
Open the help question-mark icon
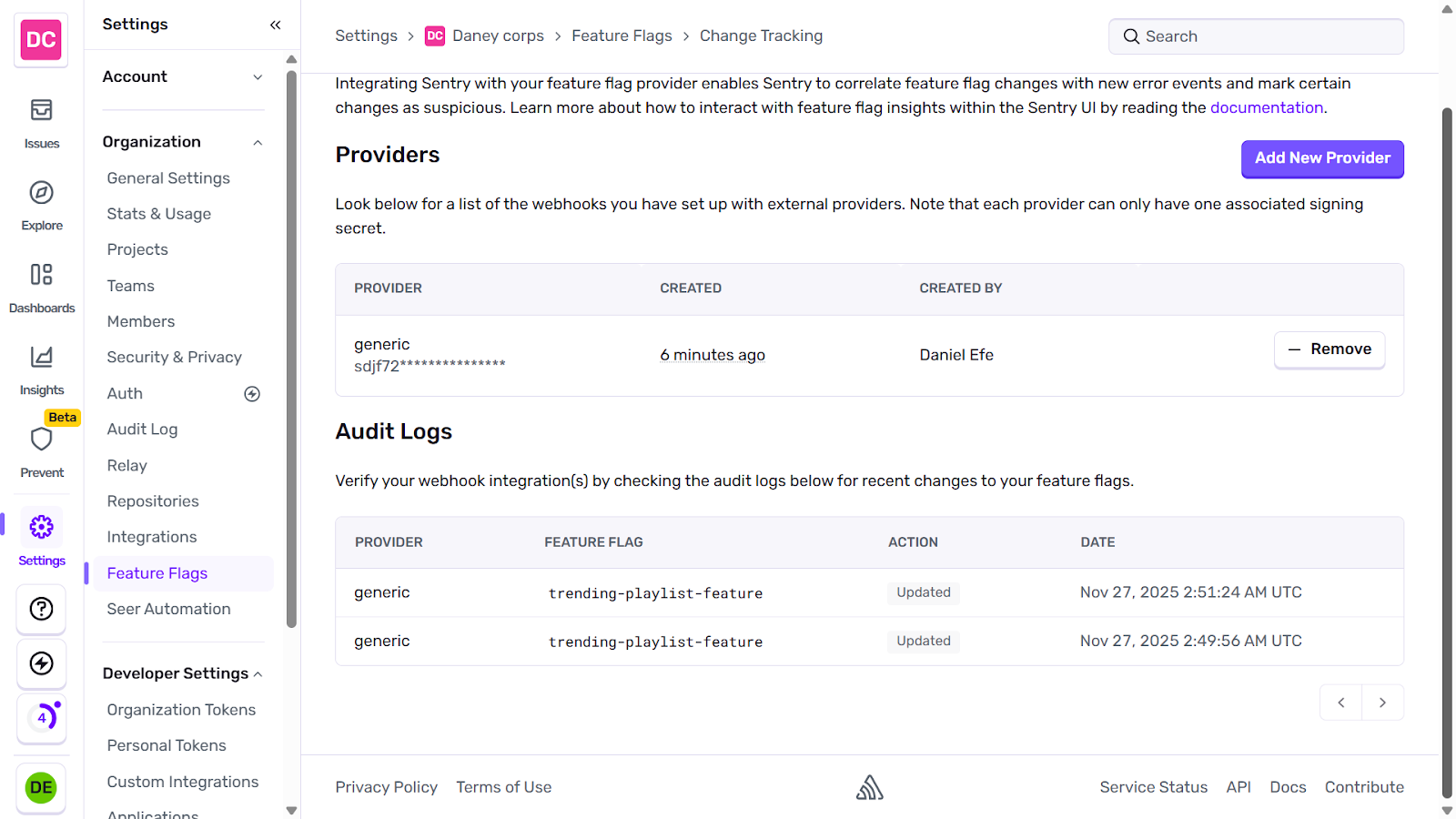41,609
